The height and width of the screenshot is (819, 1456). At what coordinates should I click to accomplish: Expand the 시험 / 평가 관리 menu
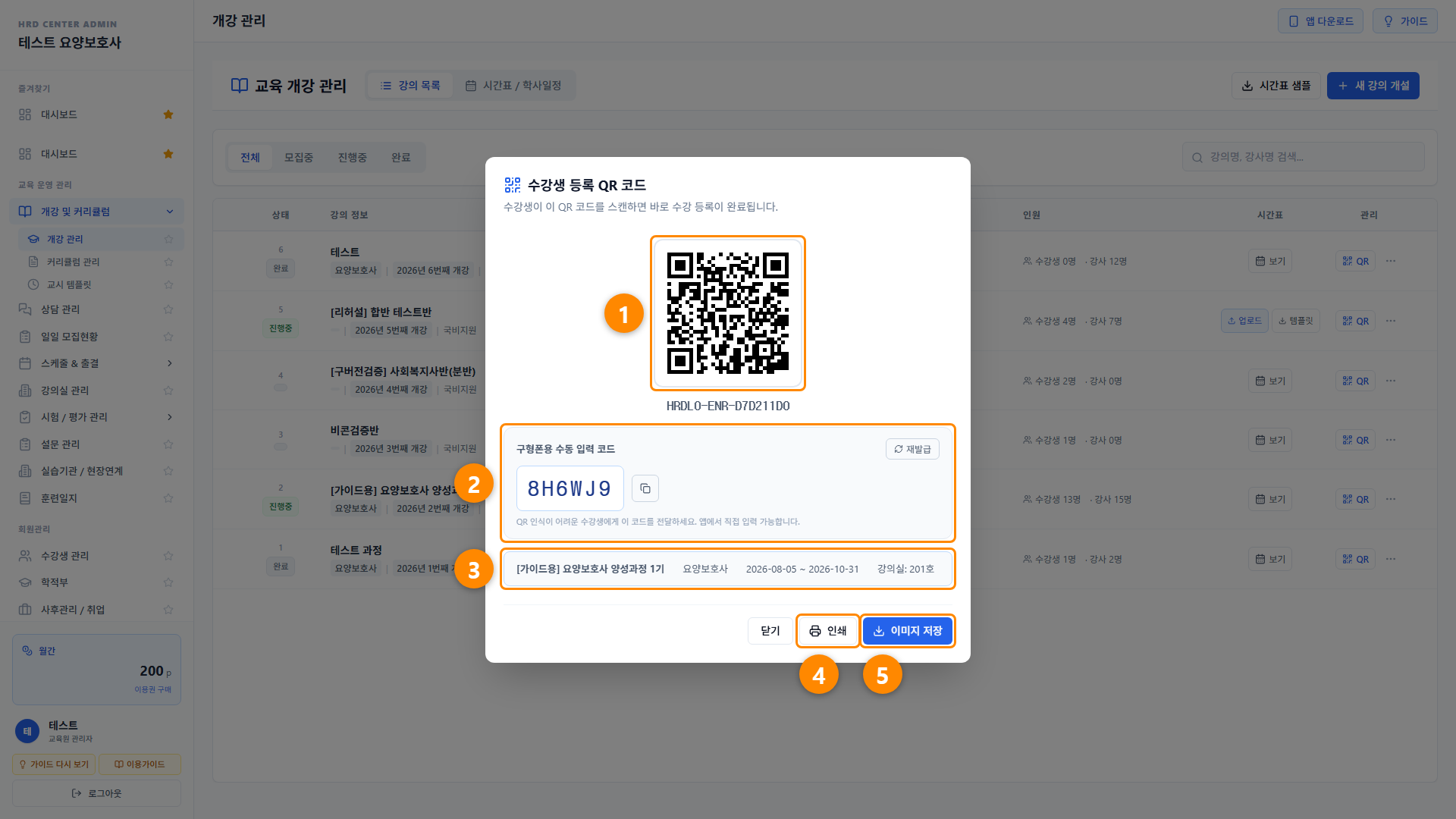tap(96, 417)
